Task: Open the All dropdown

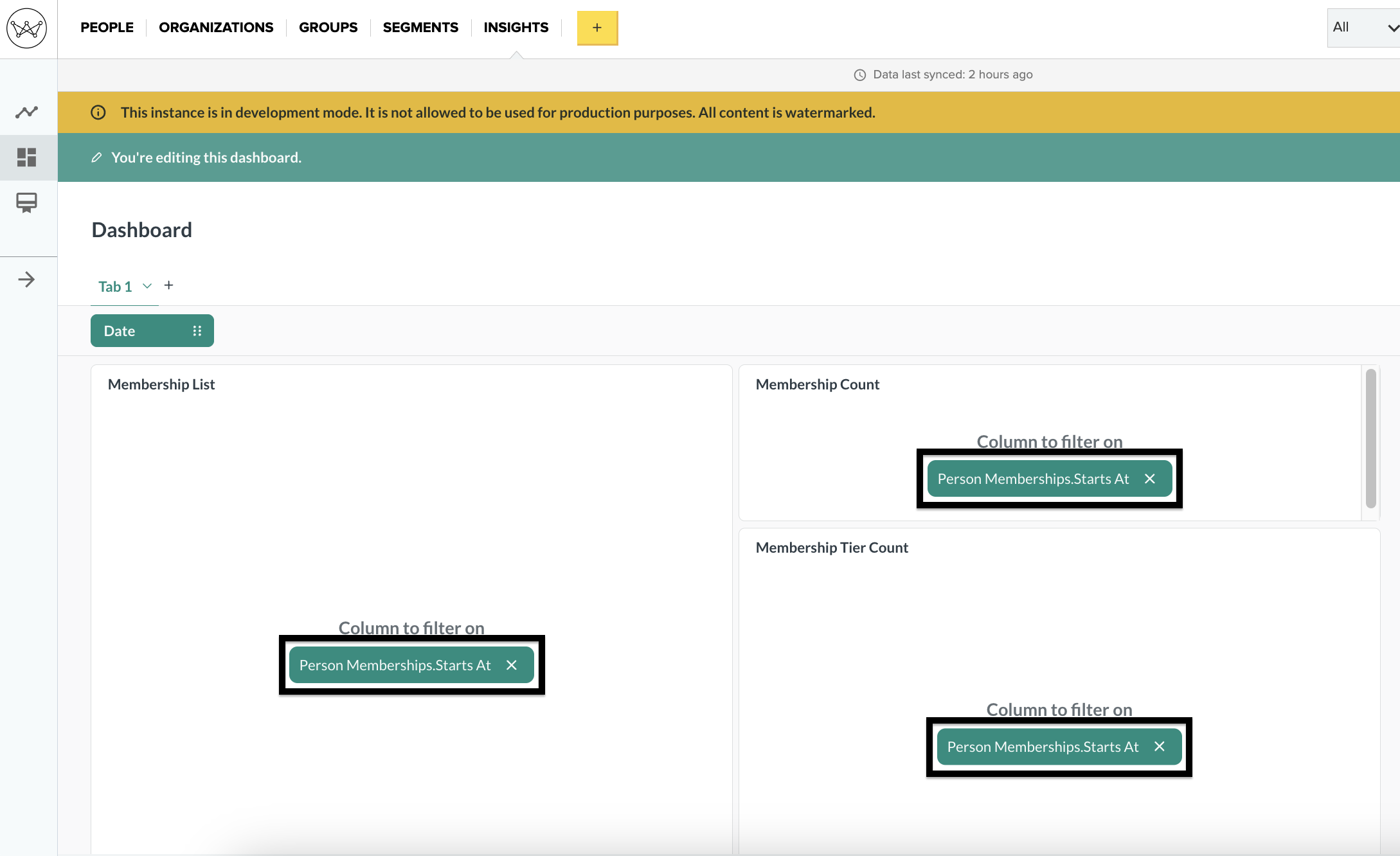Action: (1363, 28)
